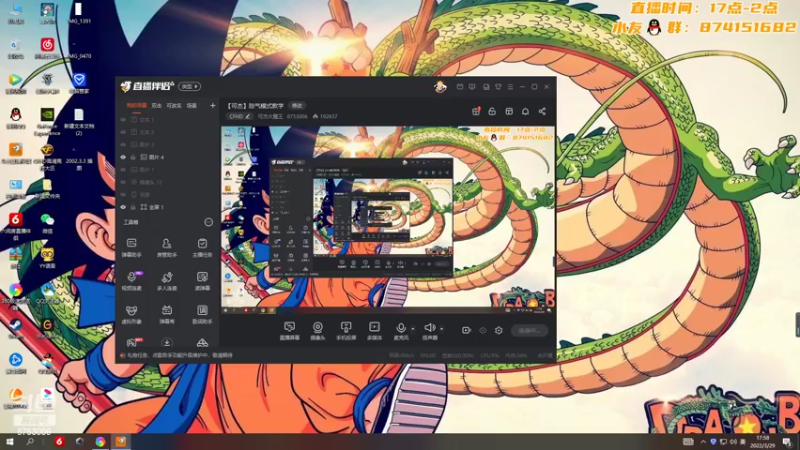The height and width of the screenshot is (450, 800).
Task: Open the 直播伴侣 orange taskbar icon
Action: coord(121,442)
